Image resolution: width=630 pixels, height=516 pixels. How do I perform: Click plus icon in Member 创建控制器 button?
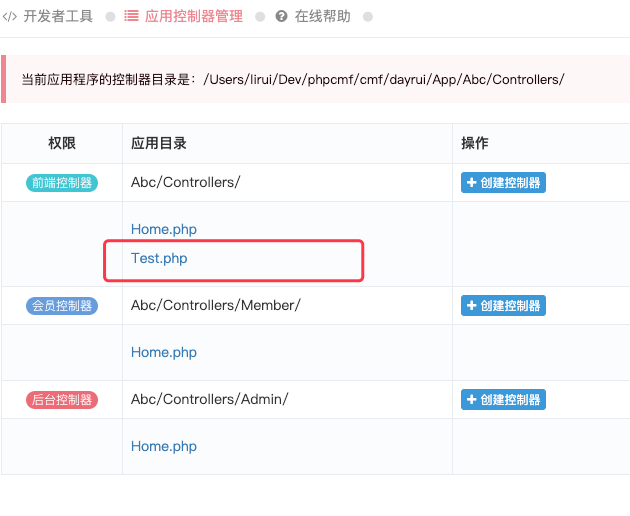click(471, 305)
